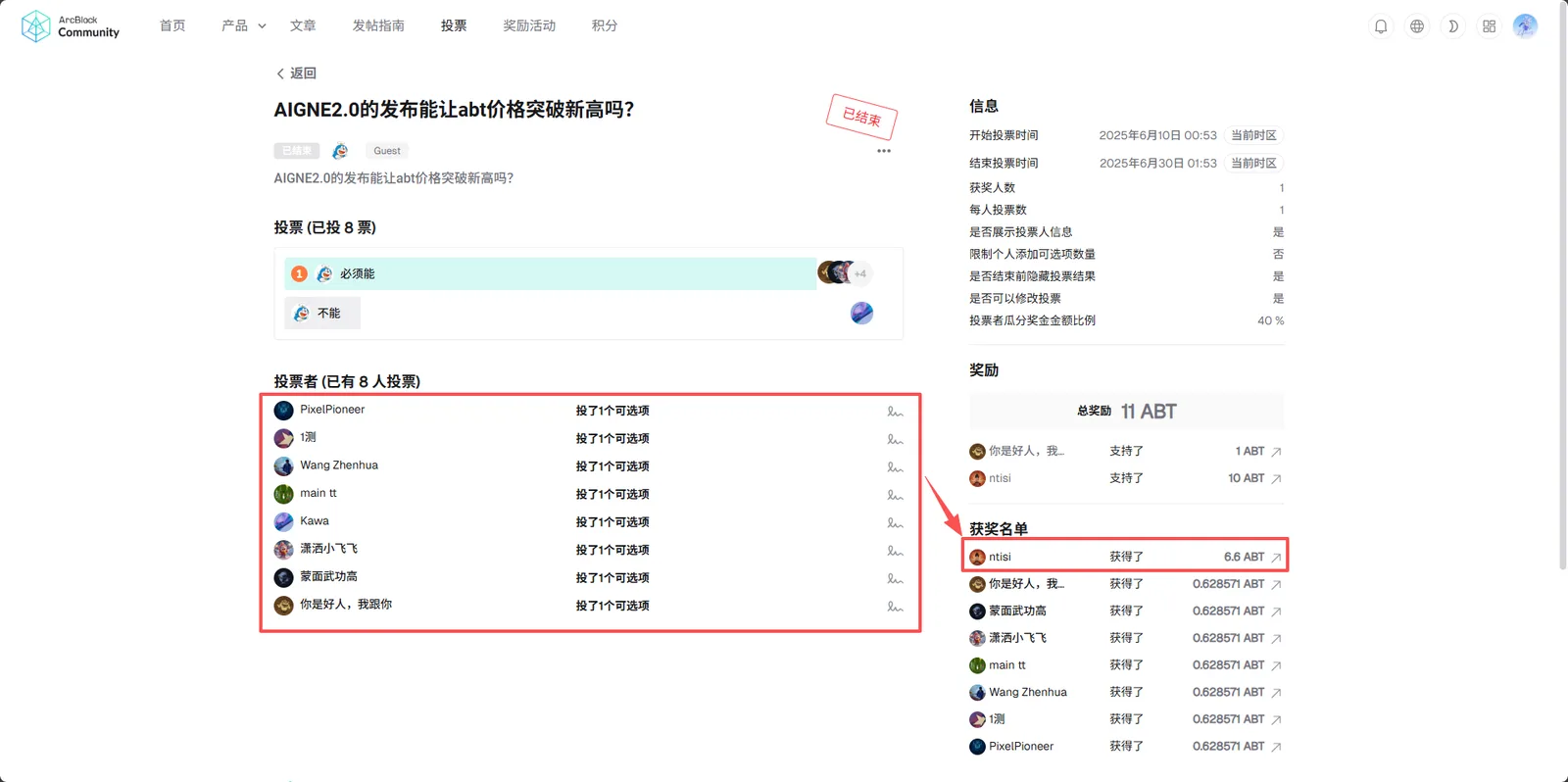The image size is (1568, 782).
Task: Open ntisi's profile in the supporters list
Action: [1000, 478]
